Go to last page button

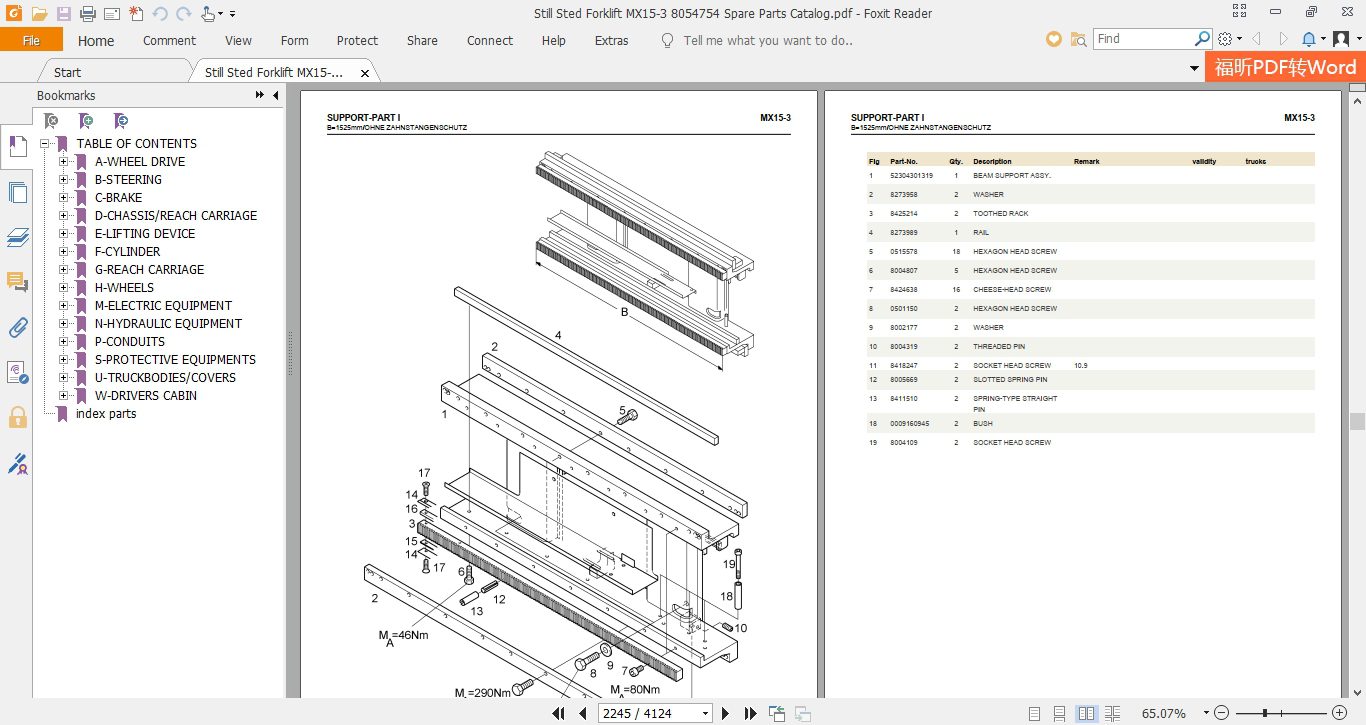(750, 713)
